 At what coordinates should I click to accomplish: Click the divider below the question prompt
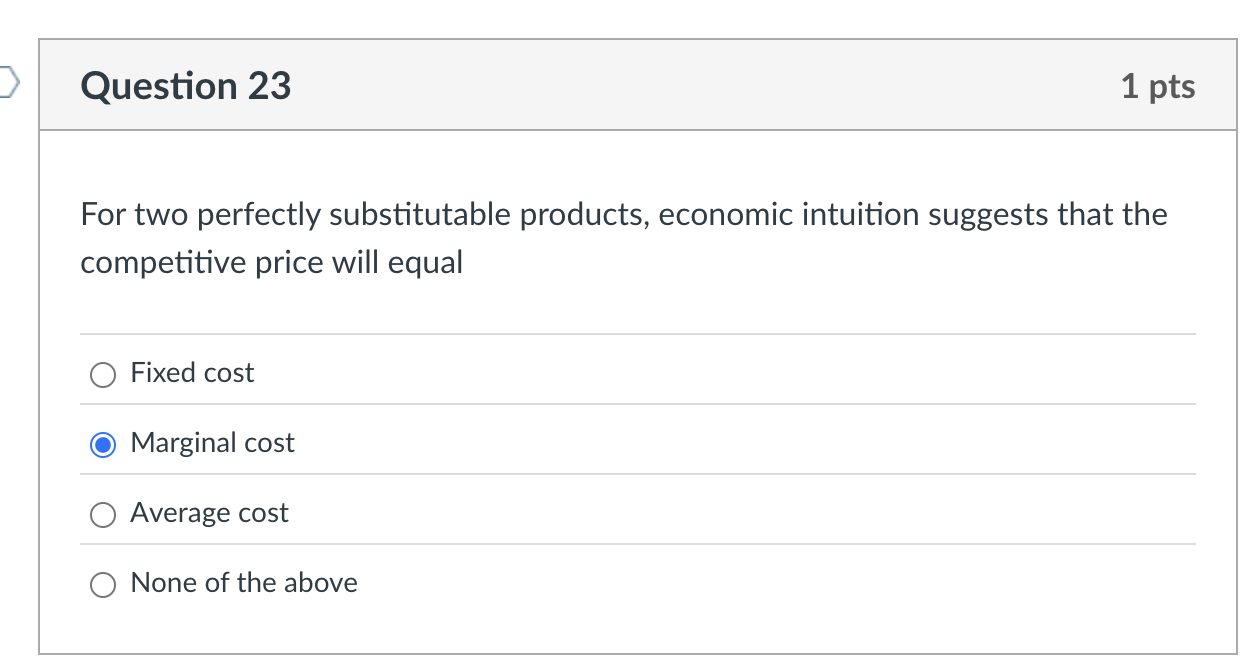[x=638, y=334]
